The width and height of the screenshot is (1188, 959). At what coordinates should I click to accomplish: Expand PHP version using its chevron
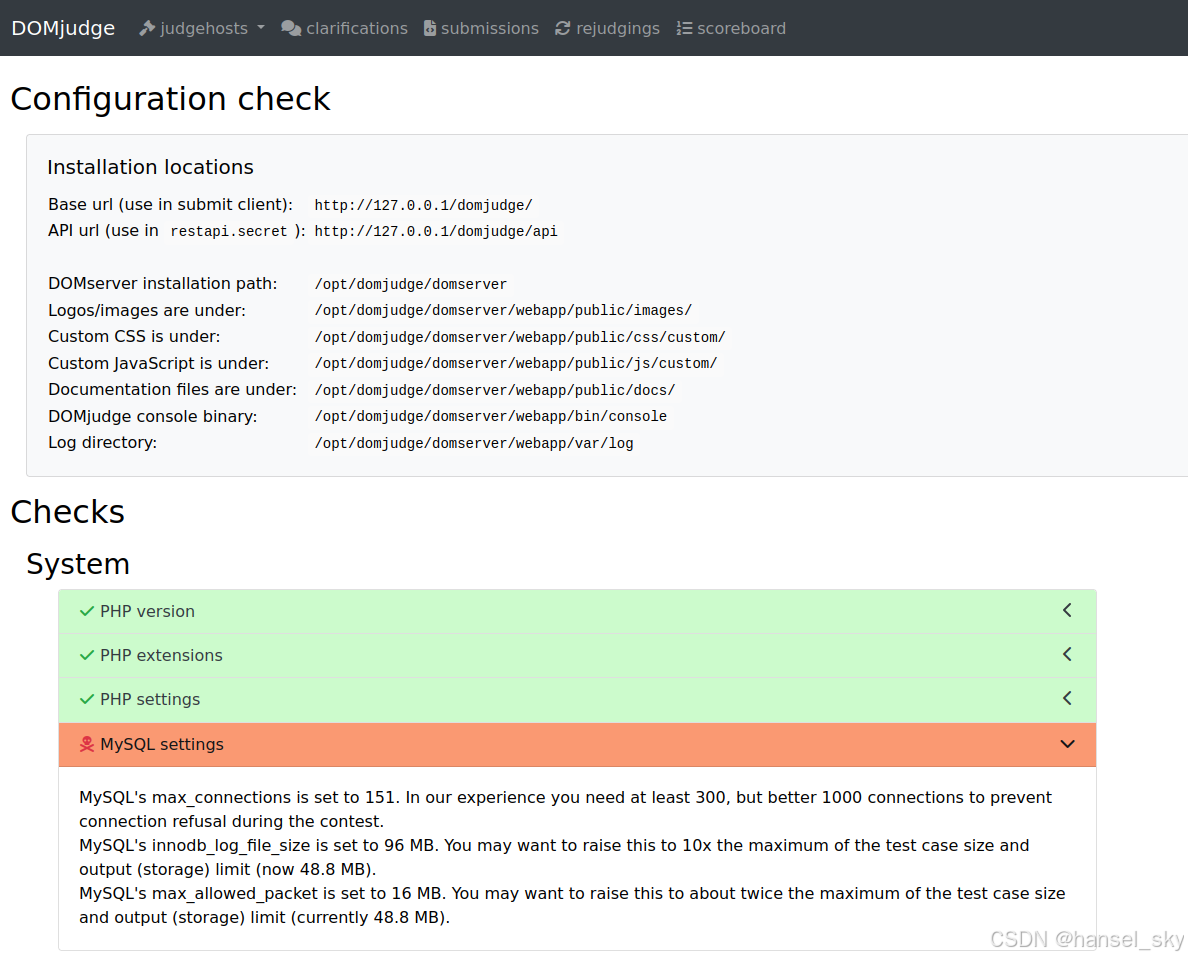[x=1067, y=611]
